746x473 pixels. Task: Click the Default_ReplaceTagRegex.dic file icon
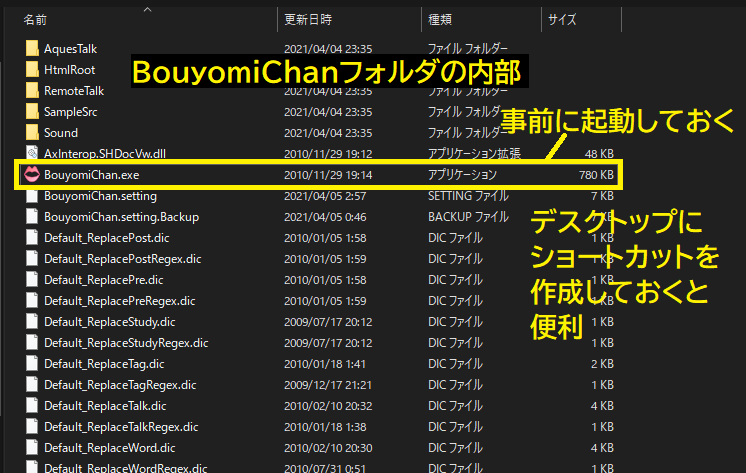(x=32, y=384)
